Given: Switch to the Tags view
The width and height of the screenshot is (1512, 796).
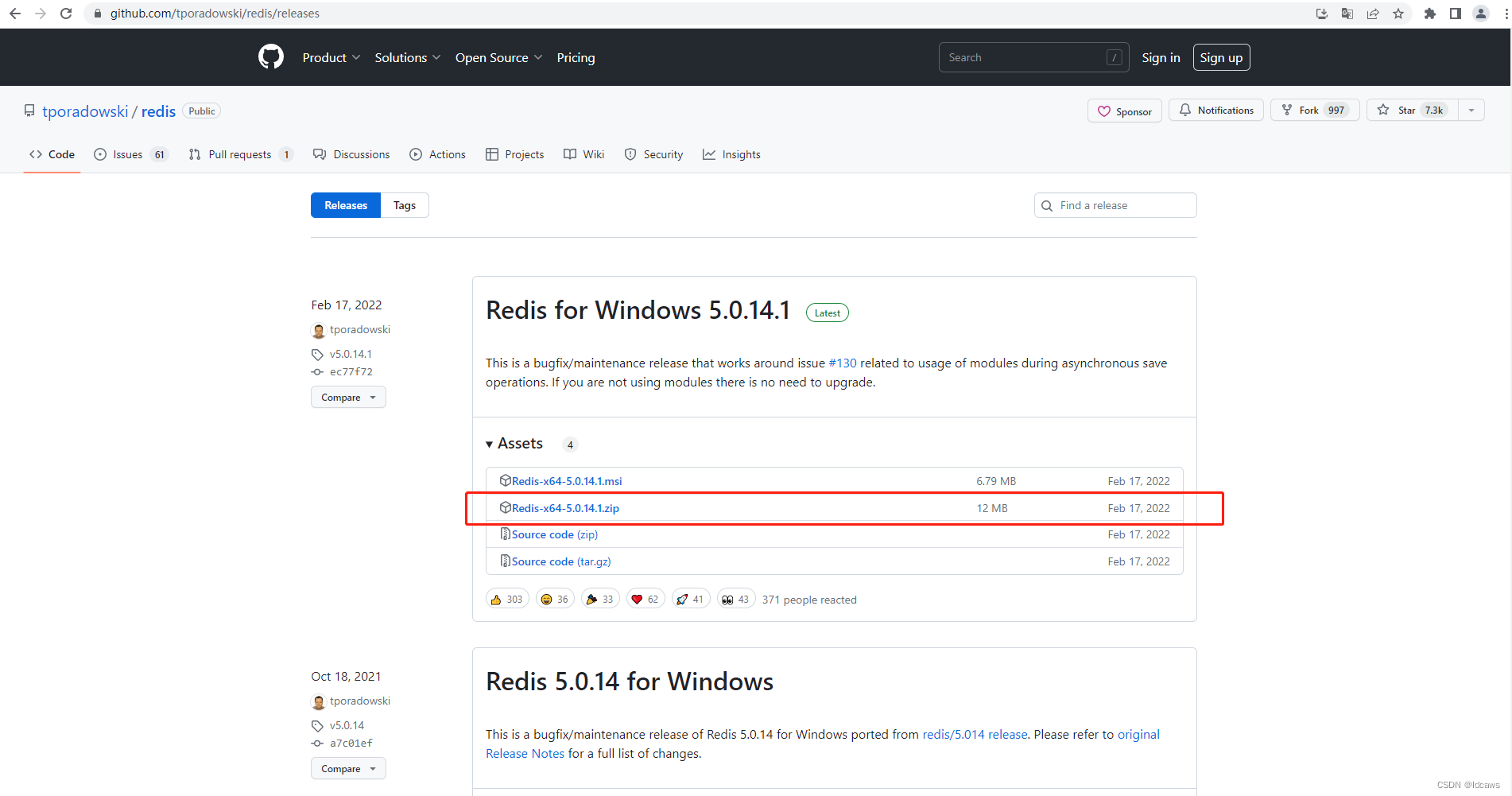Looking at the screenshot, I should click(405, 205).
